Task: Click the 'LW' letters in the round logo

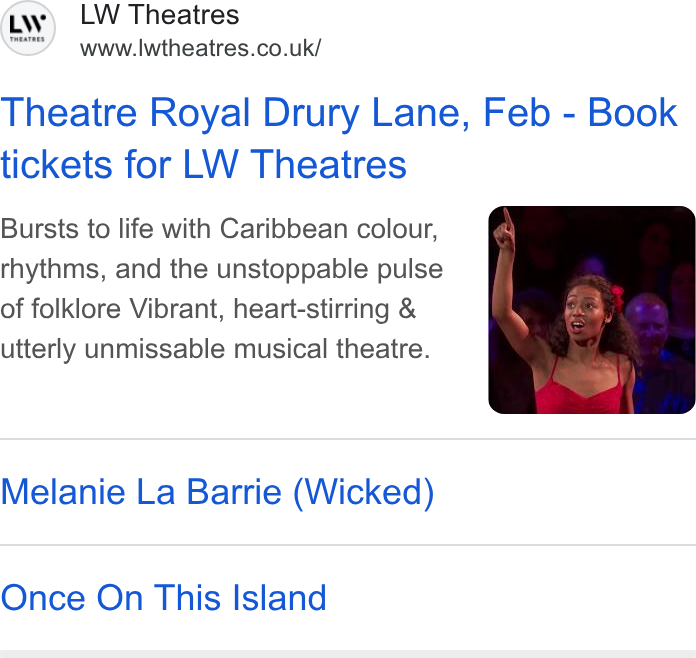Action: coord(28,24)
